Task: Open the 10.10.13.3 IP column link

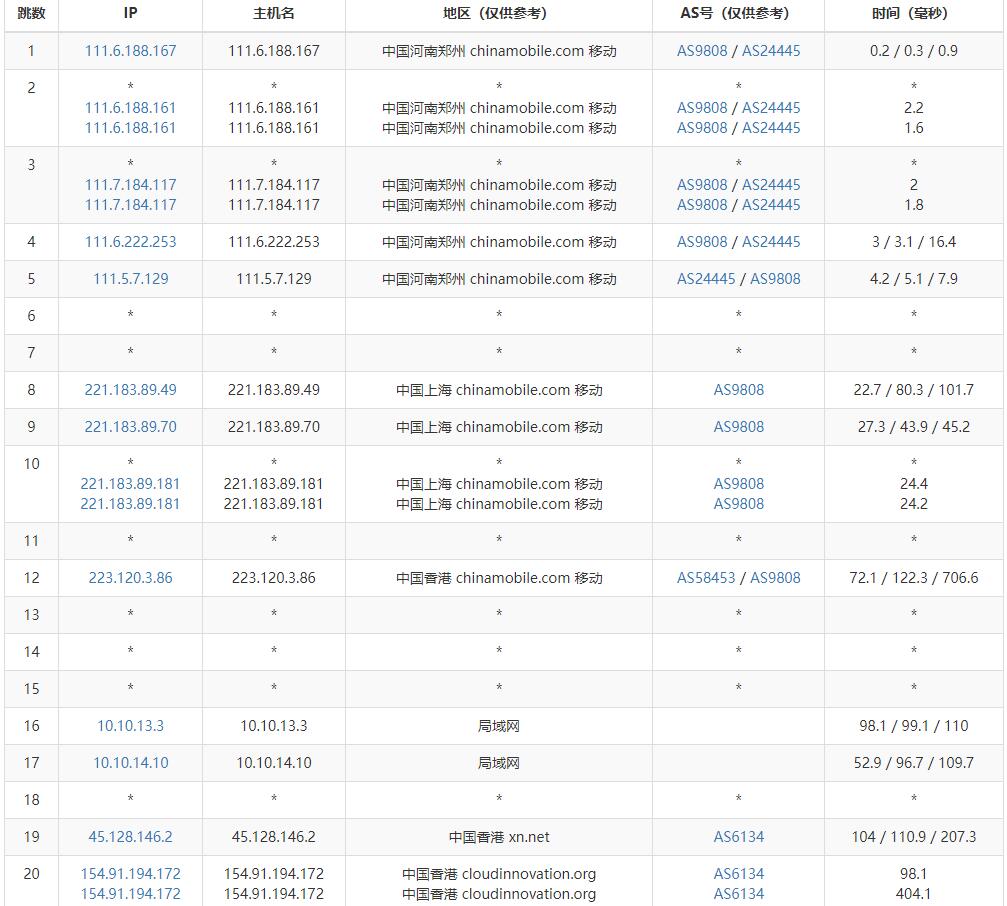Action: [x=130, y=726]
